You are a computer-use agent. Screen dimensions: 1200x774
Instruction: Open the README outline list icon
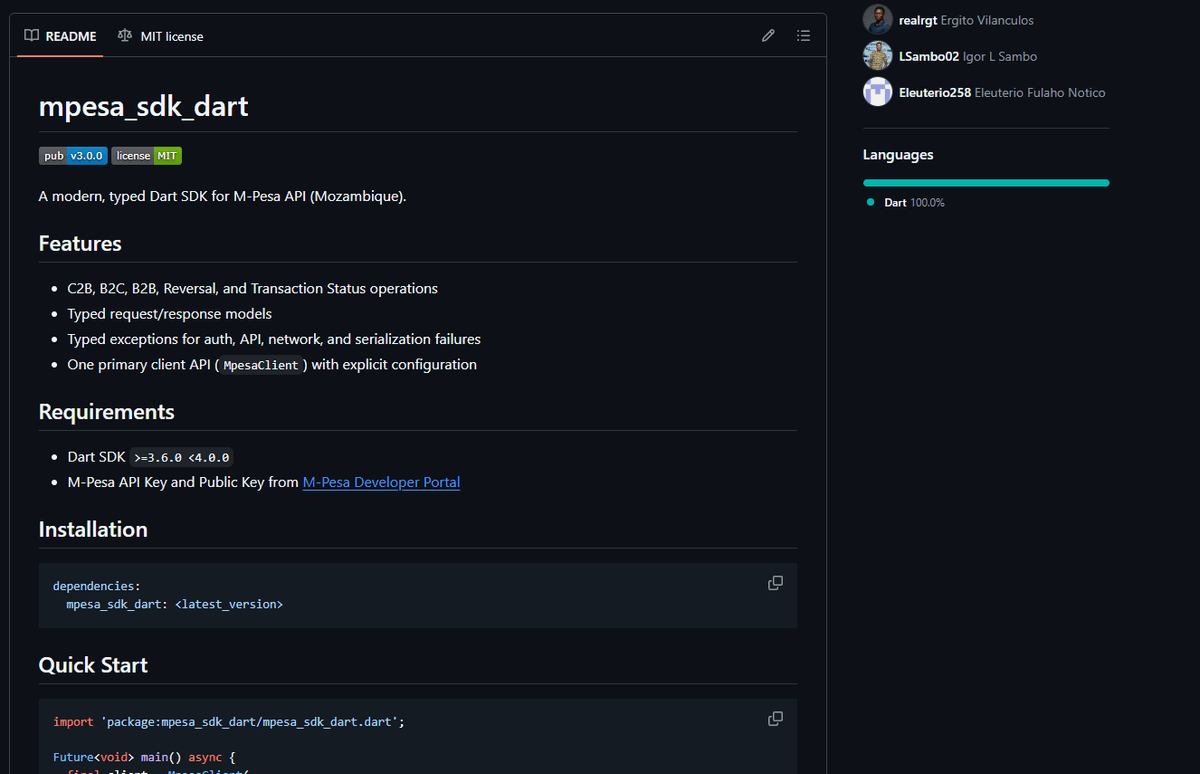pos(803,36)
